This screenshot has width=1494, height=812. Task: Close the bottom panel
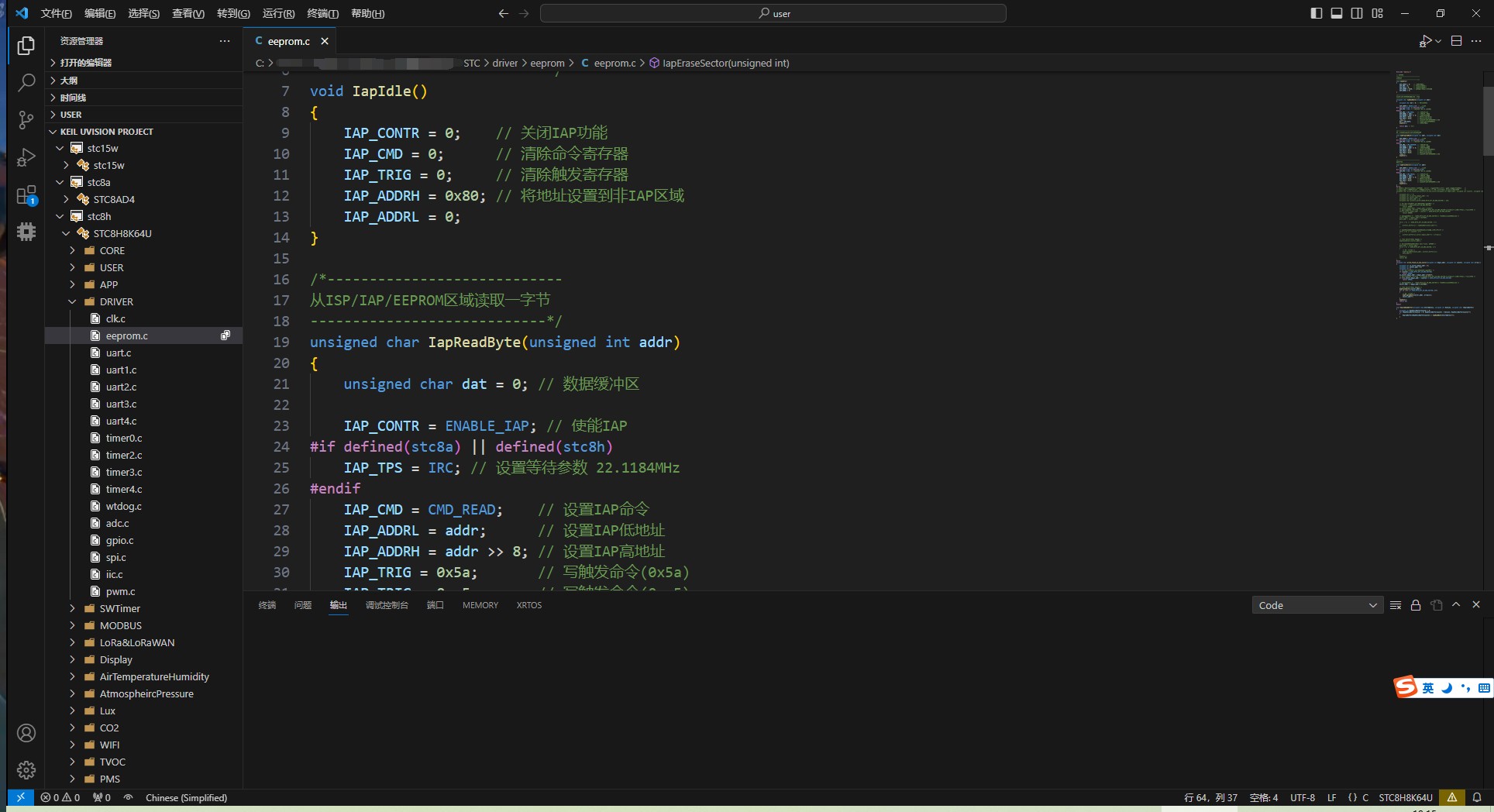(1476, 604)
